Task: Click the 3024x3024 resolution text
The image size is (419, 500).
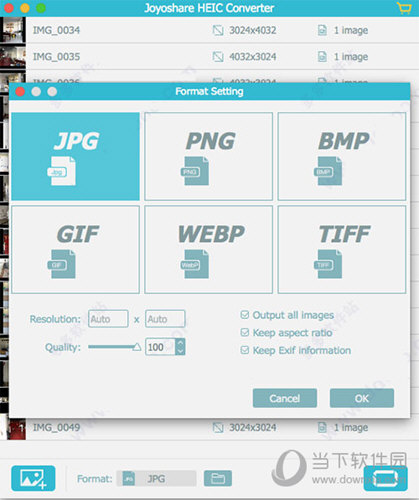Action: tap(253, 428)
